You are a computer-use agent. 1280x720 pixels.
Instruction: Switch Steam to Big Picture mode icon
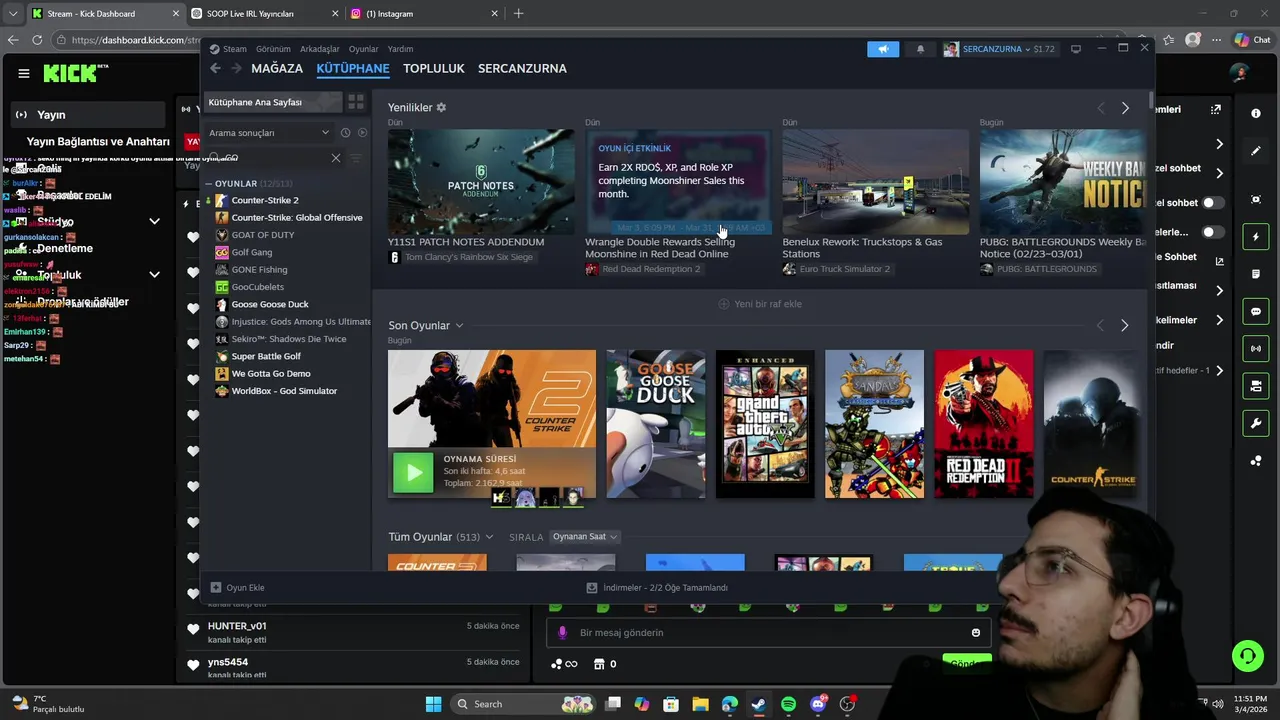pyautogui.click(x=1076, y=49)
